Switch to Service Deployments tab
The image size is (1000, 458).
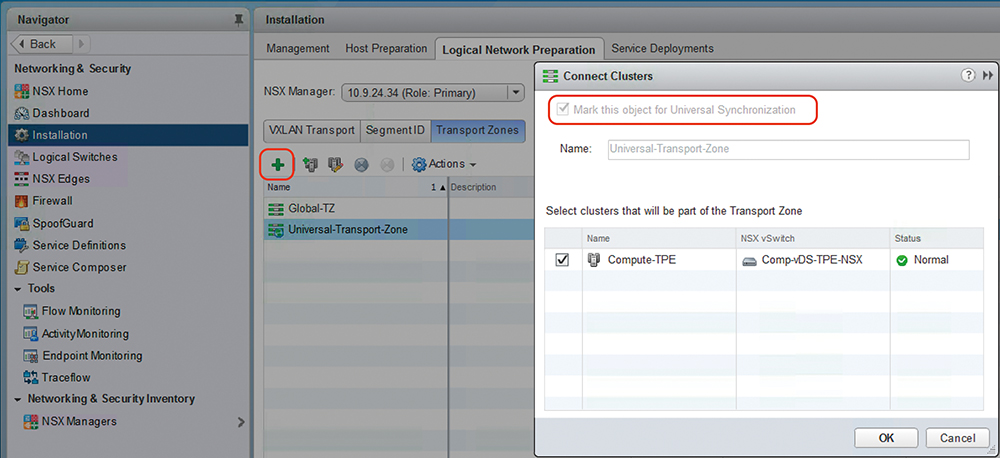[662, 48]
